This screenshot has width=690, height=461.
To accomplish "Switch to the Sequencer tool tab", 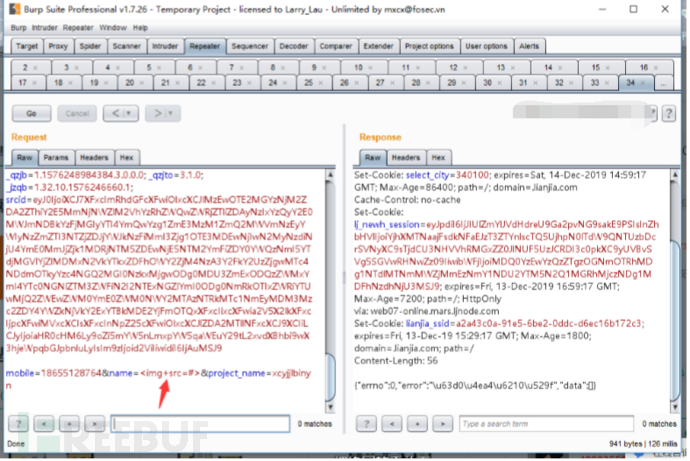I will coord(250,46).
